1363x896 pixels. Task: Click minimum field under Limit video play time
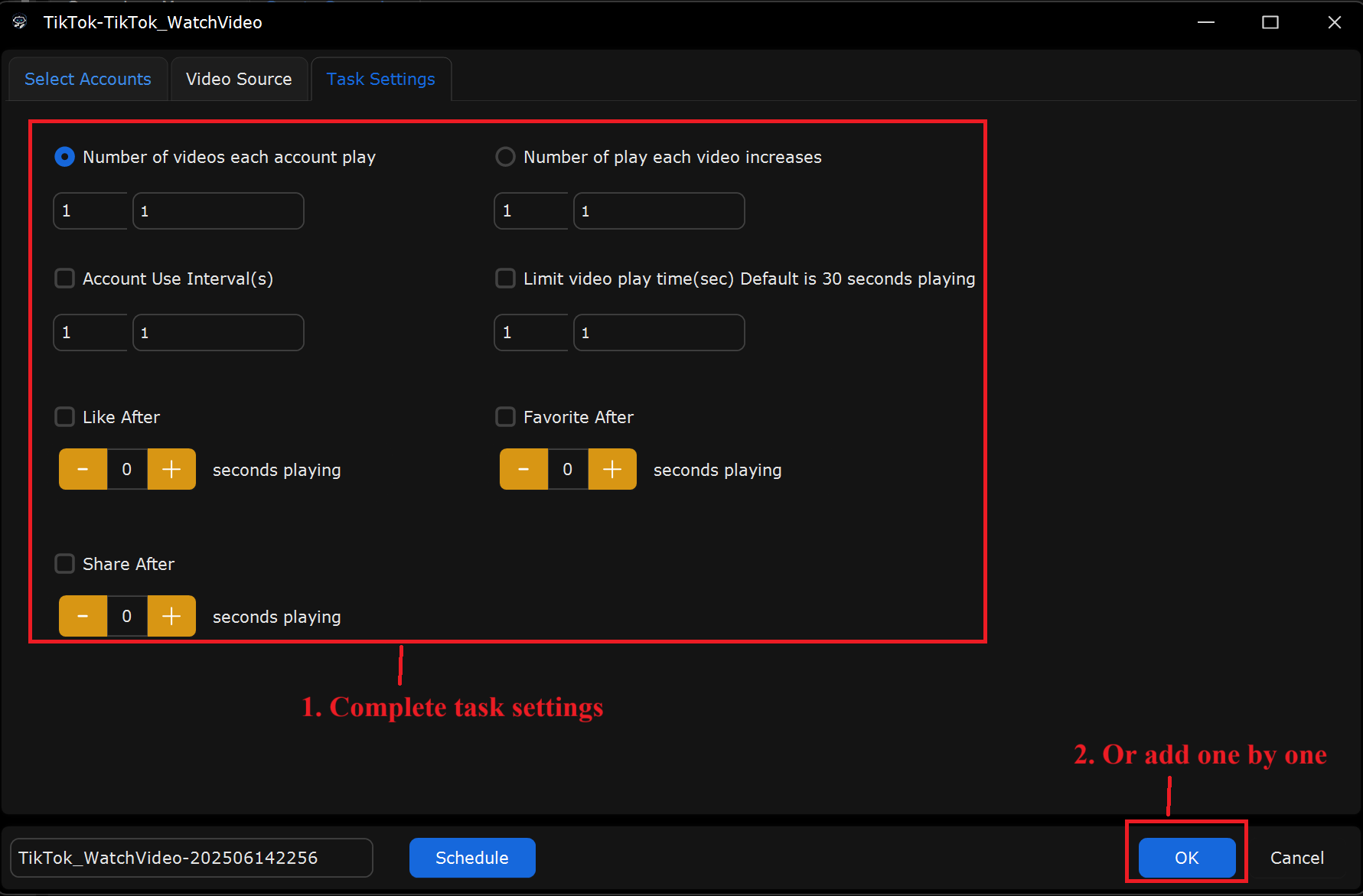point(531,332)
